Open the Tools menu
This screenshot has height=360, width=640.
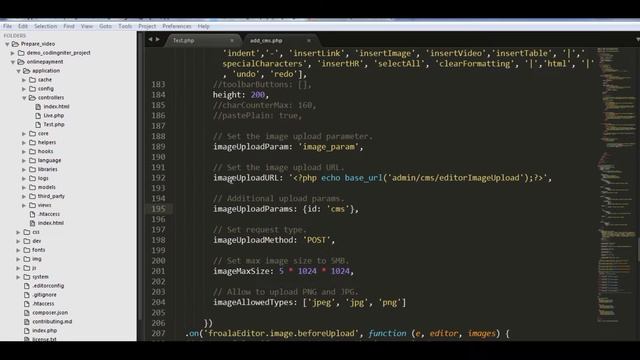[125, 26]
